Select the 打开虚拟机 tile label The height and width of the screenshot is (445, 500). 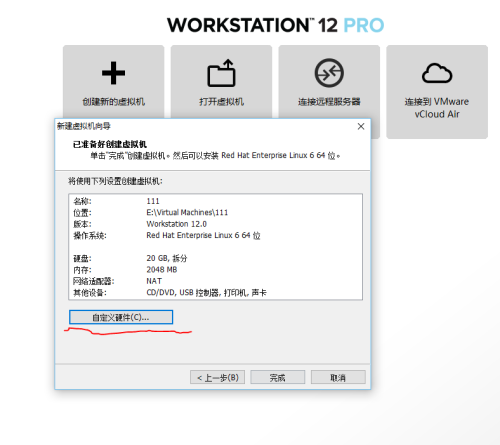(x=221, y=102)
